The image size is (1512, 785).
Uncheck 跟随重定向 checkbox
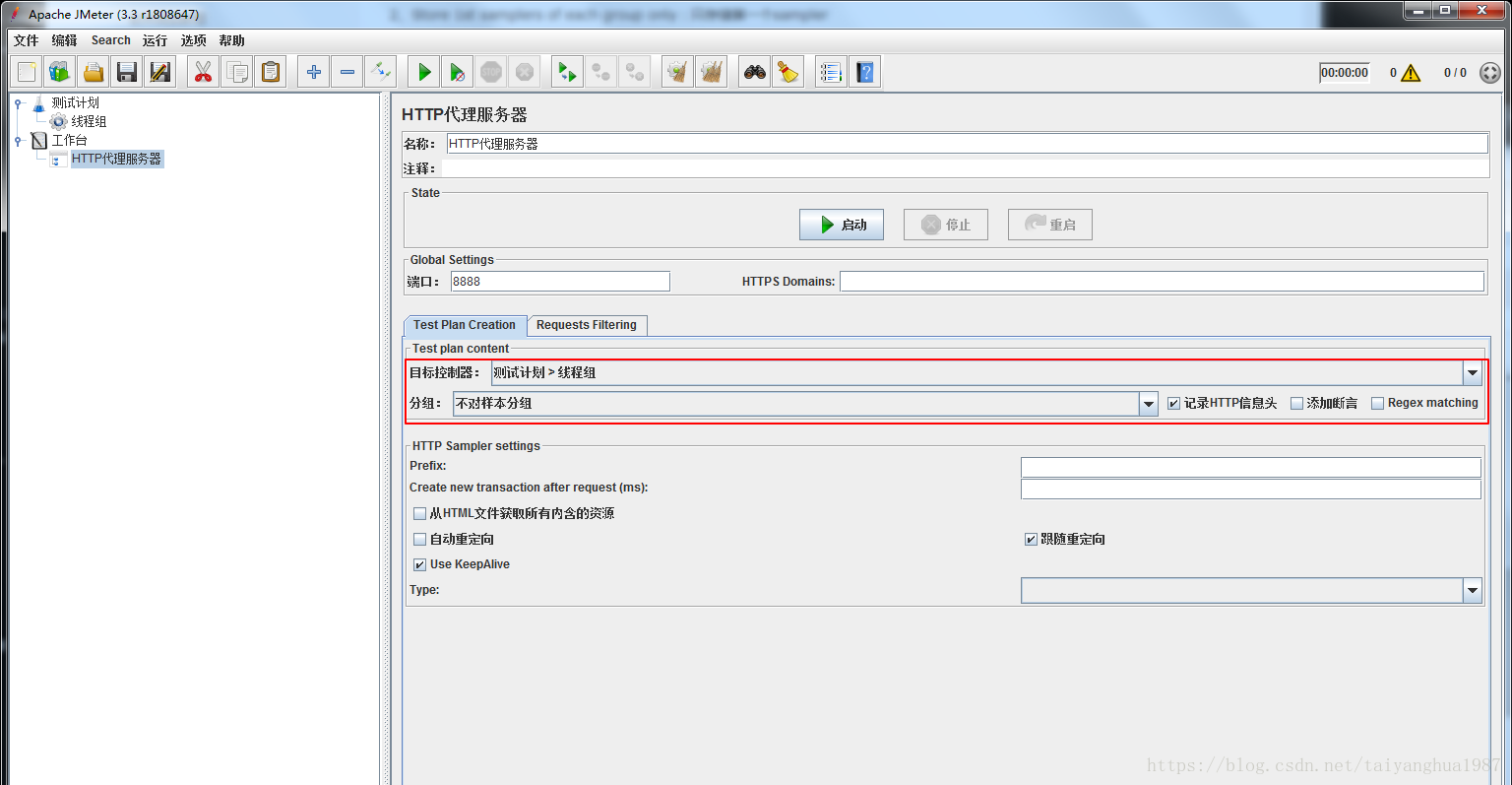click(x=1031, y=540)
